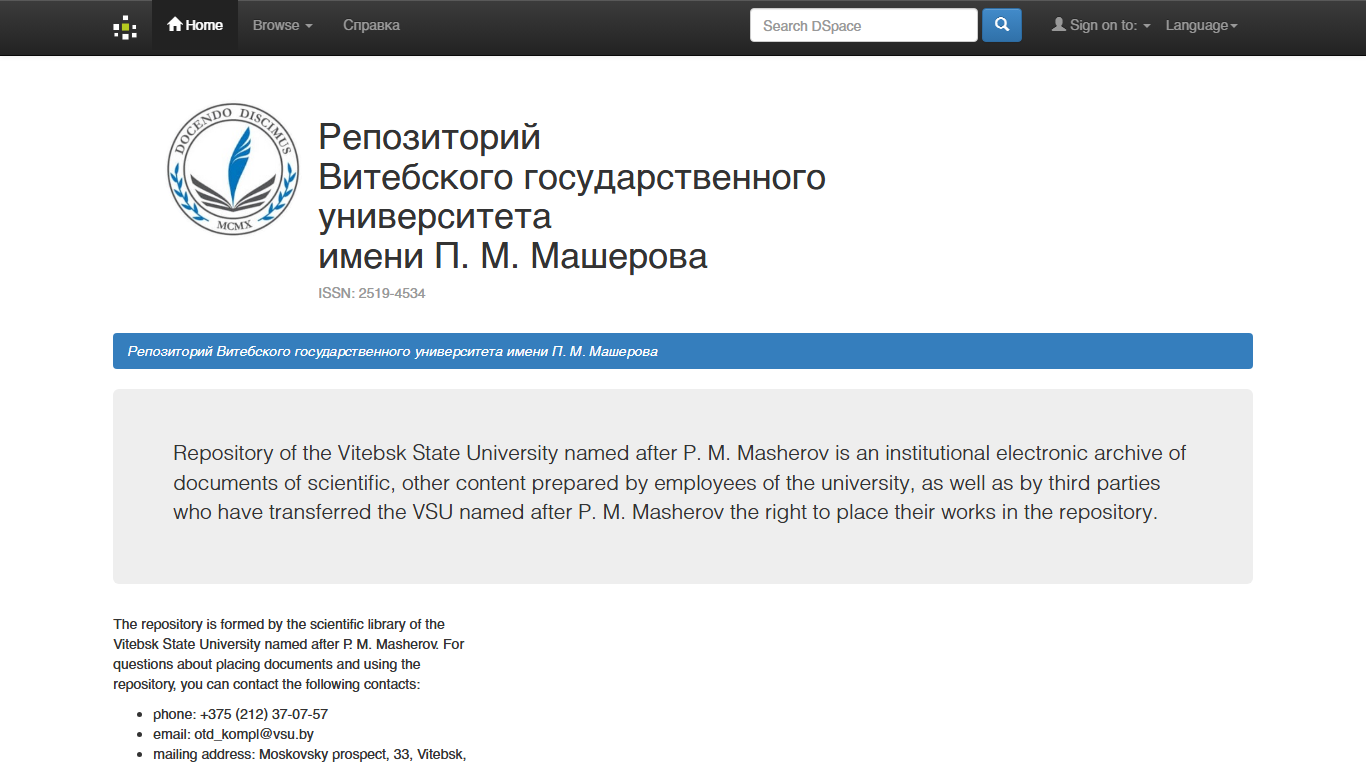Click the email otd_kompl@vsu.by
The height and width of the screenshot is (768, 1366).
point(233,734)
